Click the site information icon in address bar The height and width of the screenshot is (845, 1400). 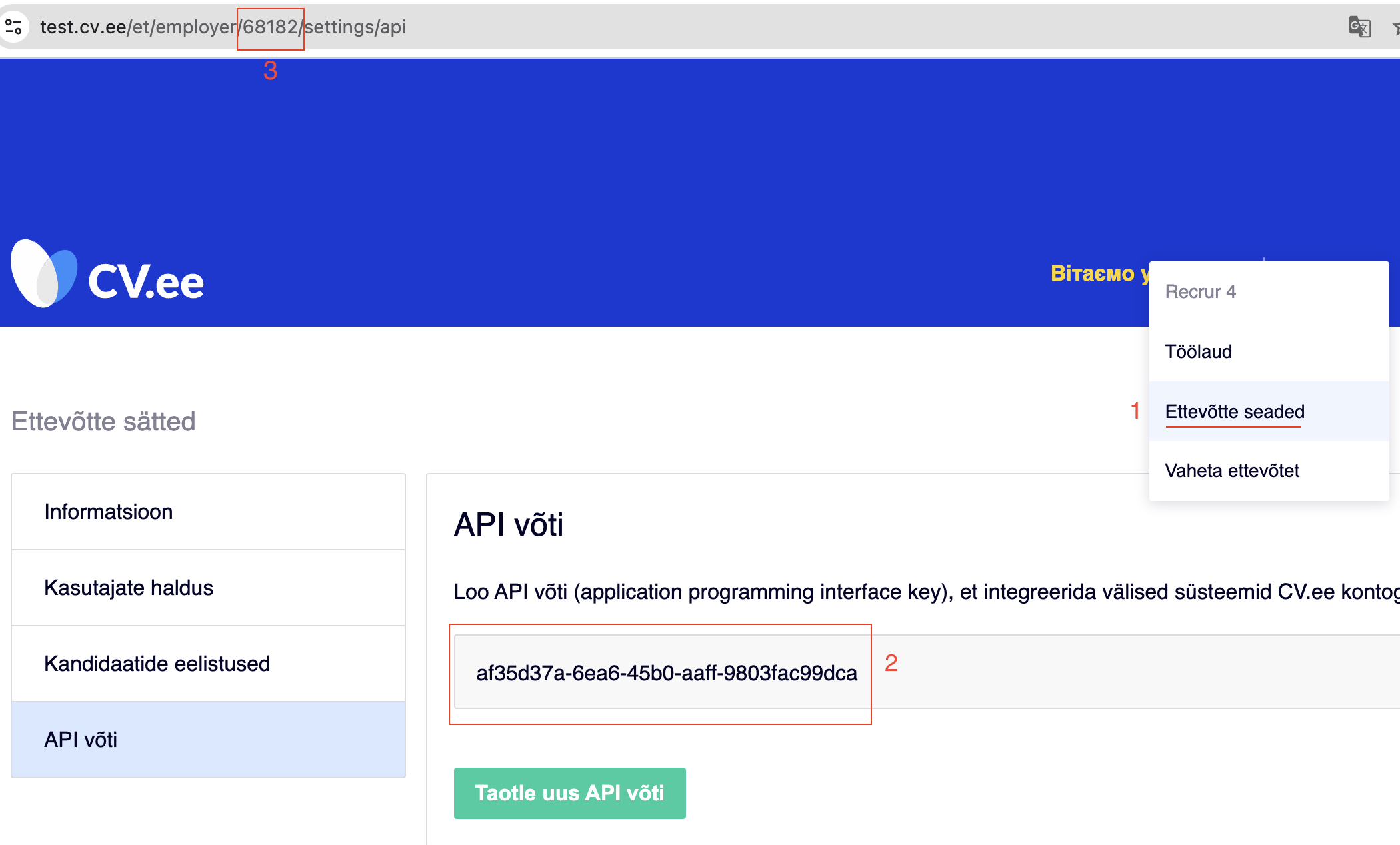13,27
